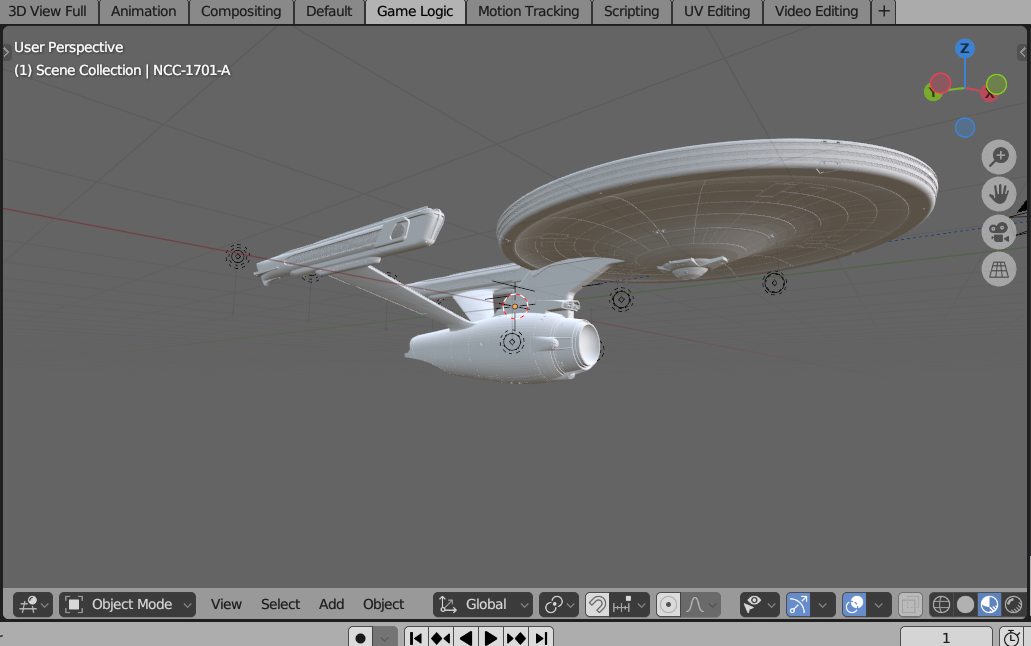Screen dimensions: 1031x646
Task: Toggle snapping magnet icon
Action: tap(597, 604)
